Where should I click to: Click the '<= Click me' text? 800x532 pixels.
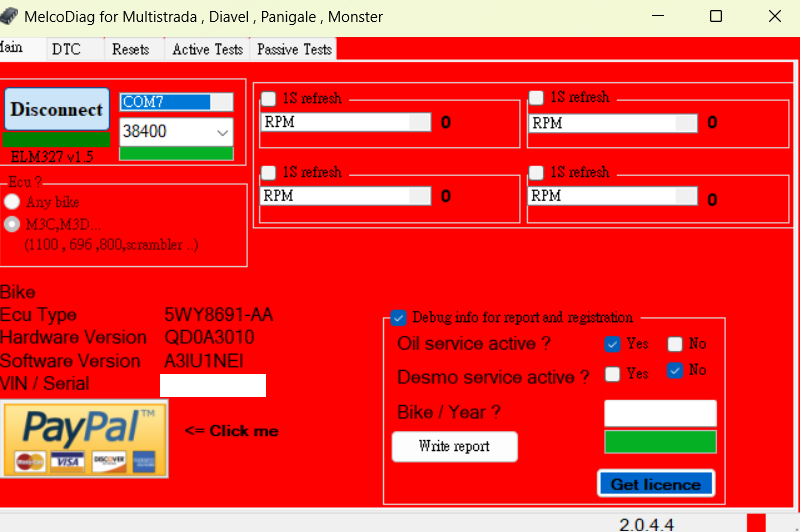pos(232,431)
